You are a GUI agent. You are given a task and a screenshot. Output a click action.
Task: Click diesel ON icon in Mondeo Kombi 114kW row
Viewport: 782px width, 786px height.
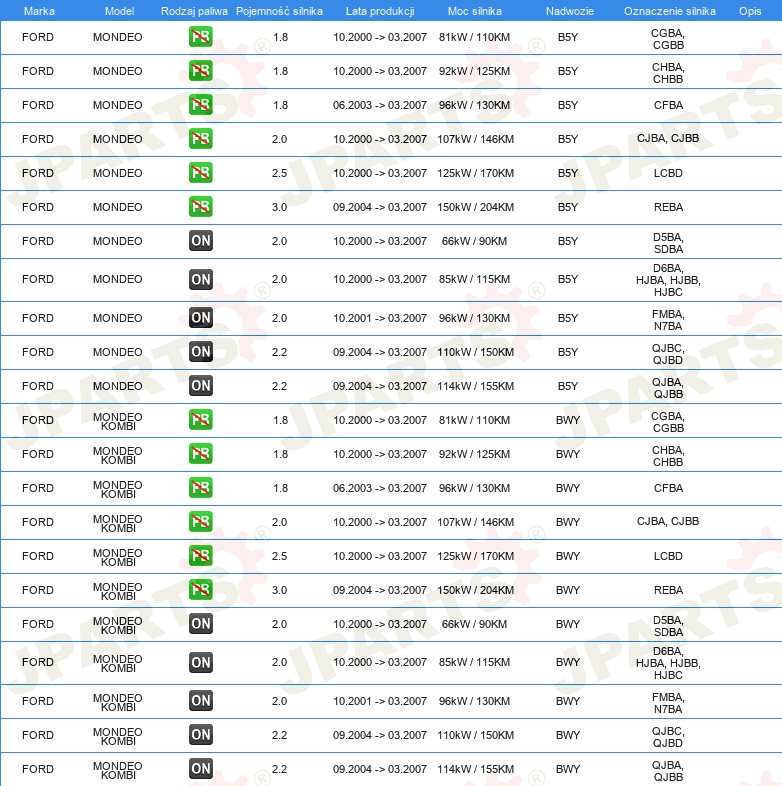pos(201,768)
